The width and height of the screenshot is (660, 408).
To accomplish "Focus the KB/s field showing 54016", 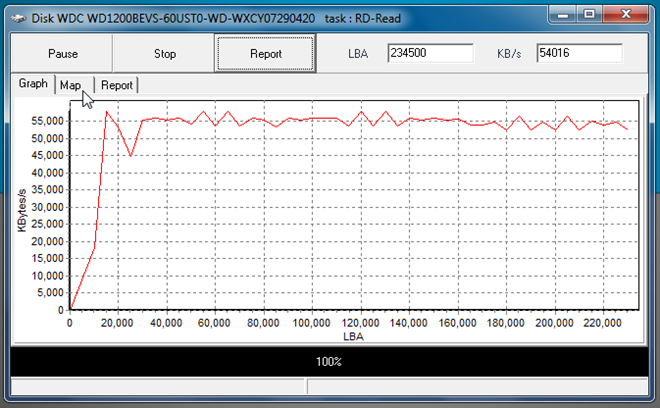I will [579, 53].
